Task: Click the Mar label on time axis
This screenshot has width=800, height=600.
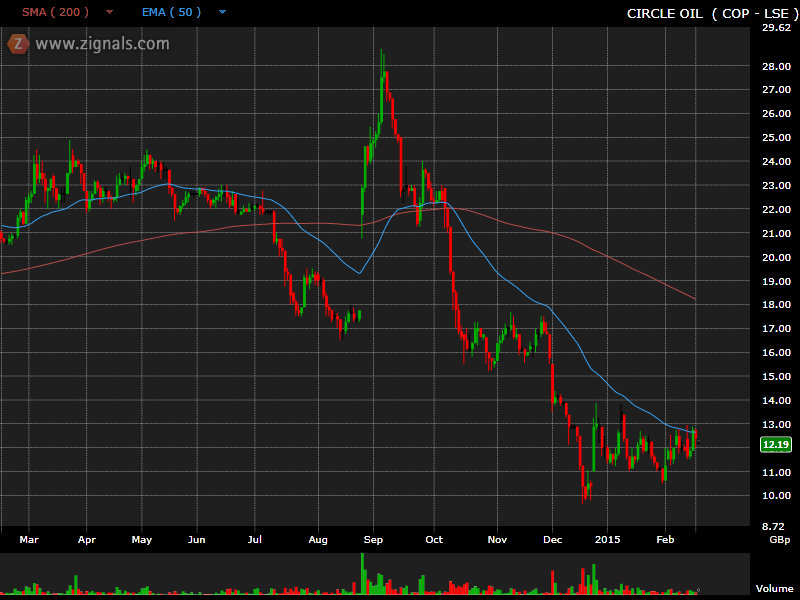Action: [x=28, y=539]
